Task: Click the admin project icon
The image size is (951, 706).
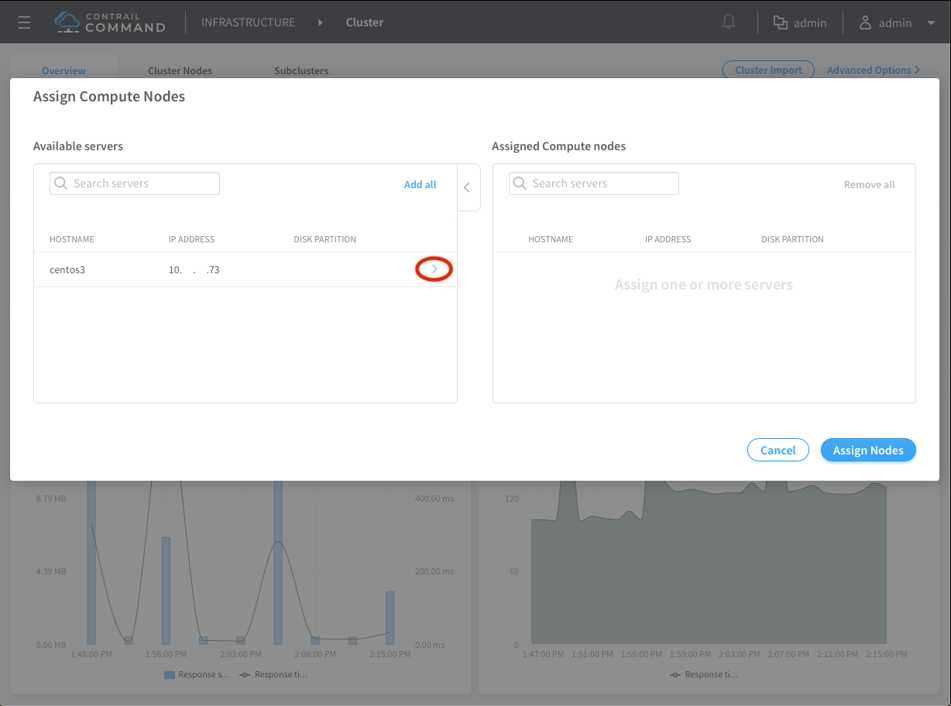Action: [780, 22]
